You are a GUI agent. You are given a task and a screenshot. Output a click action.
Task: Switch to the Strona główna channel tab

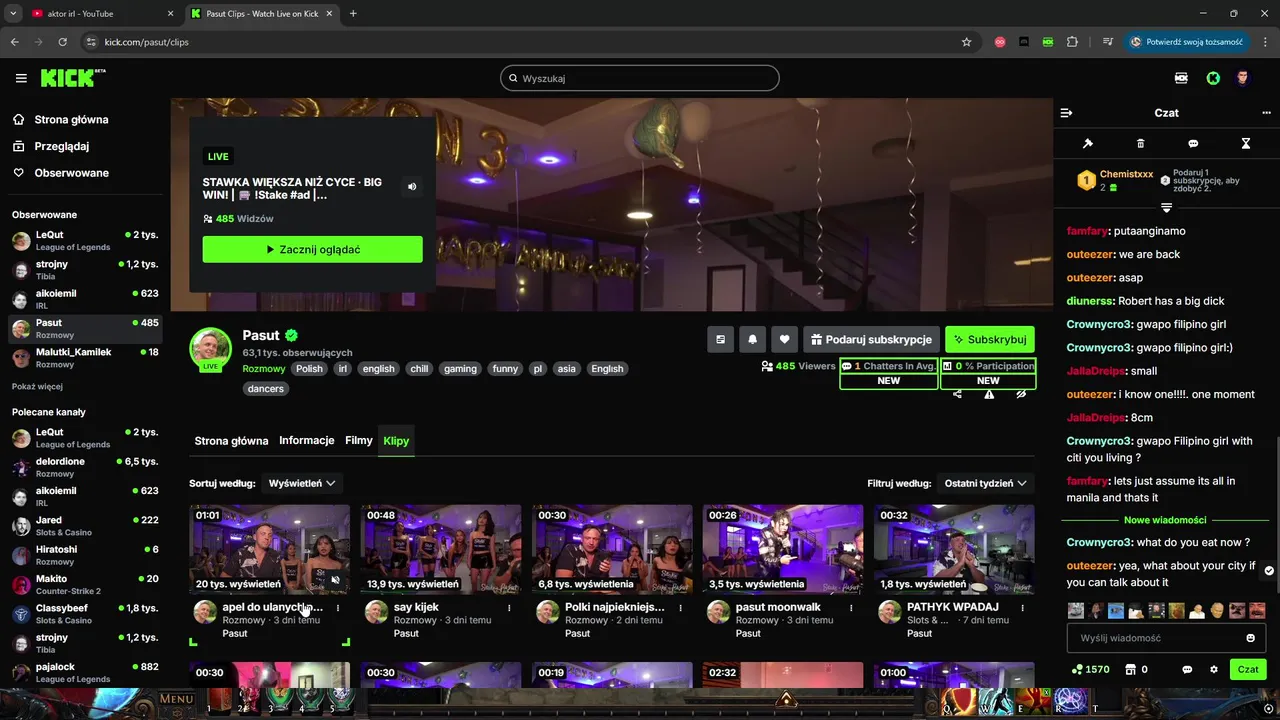coord(231,441)
